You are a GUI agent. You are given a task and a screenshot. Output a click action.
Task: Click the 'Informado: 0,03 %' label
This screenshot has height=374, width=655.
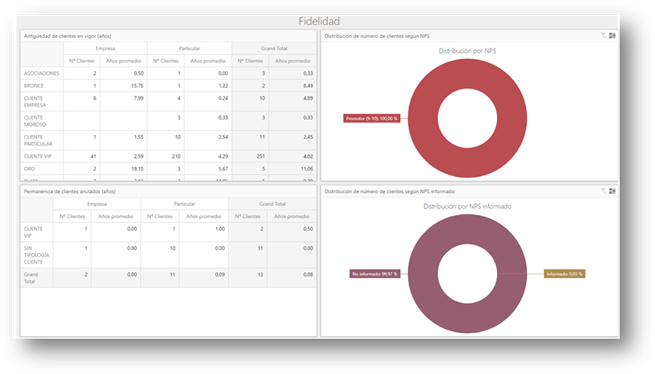[x=564, y=274]
